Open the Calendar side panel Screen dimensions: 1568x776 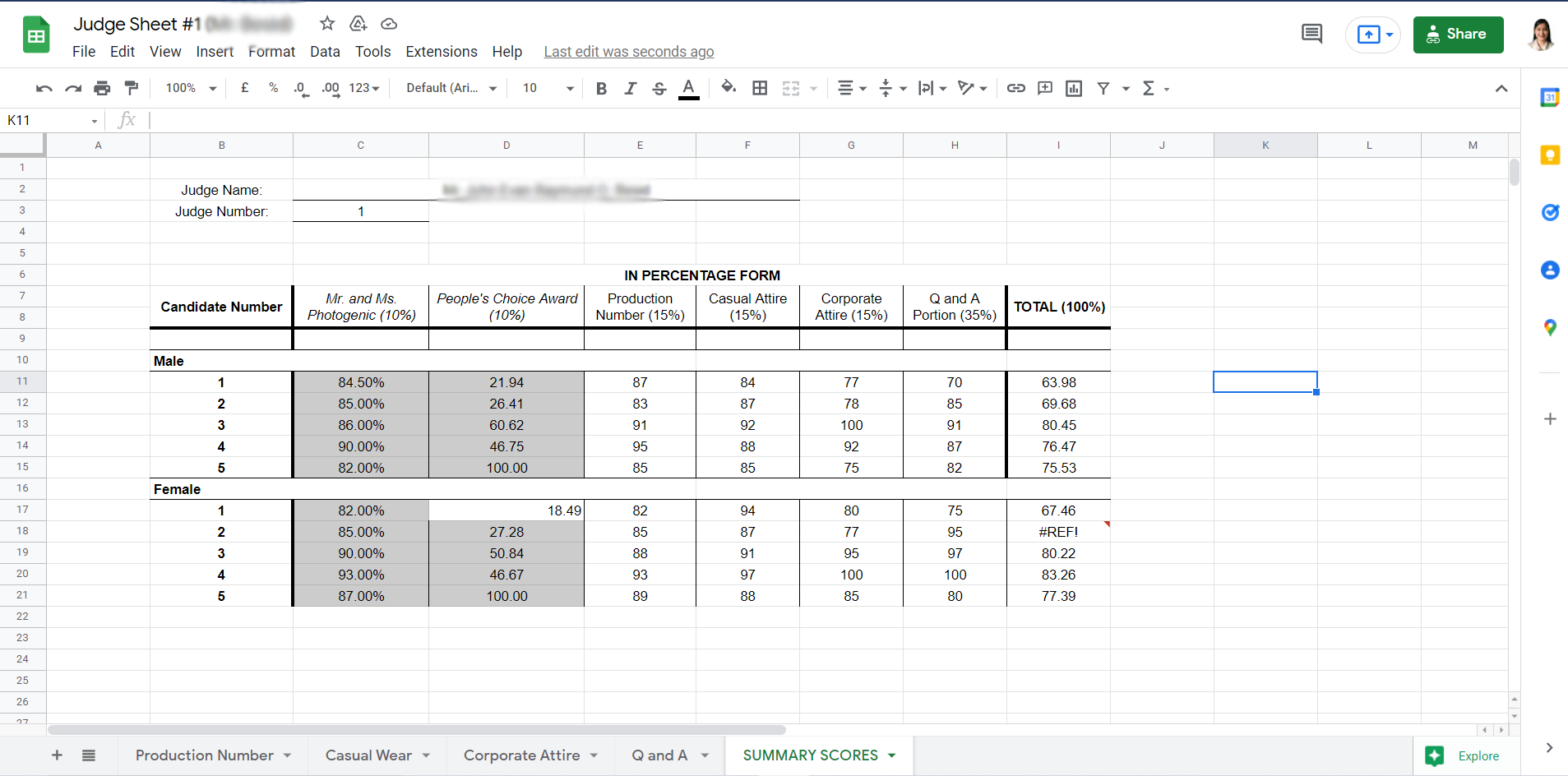tap(1550, 97)
